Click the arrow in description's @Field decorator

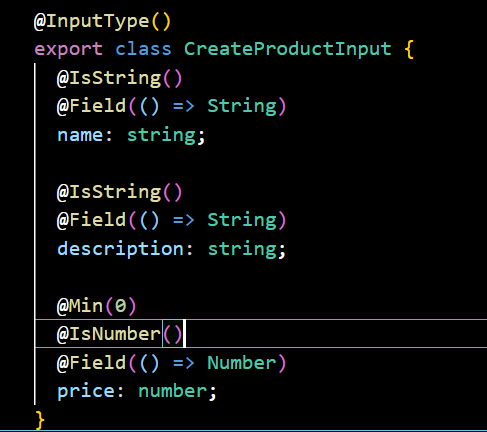184,221
